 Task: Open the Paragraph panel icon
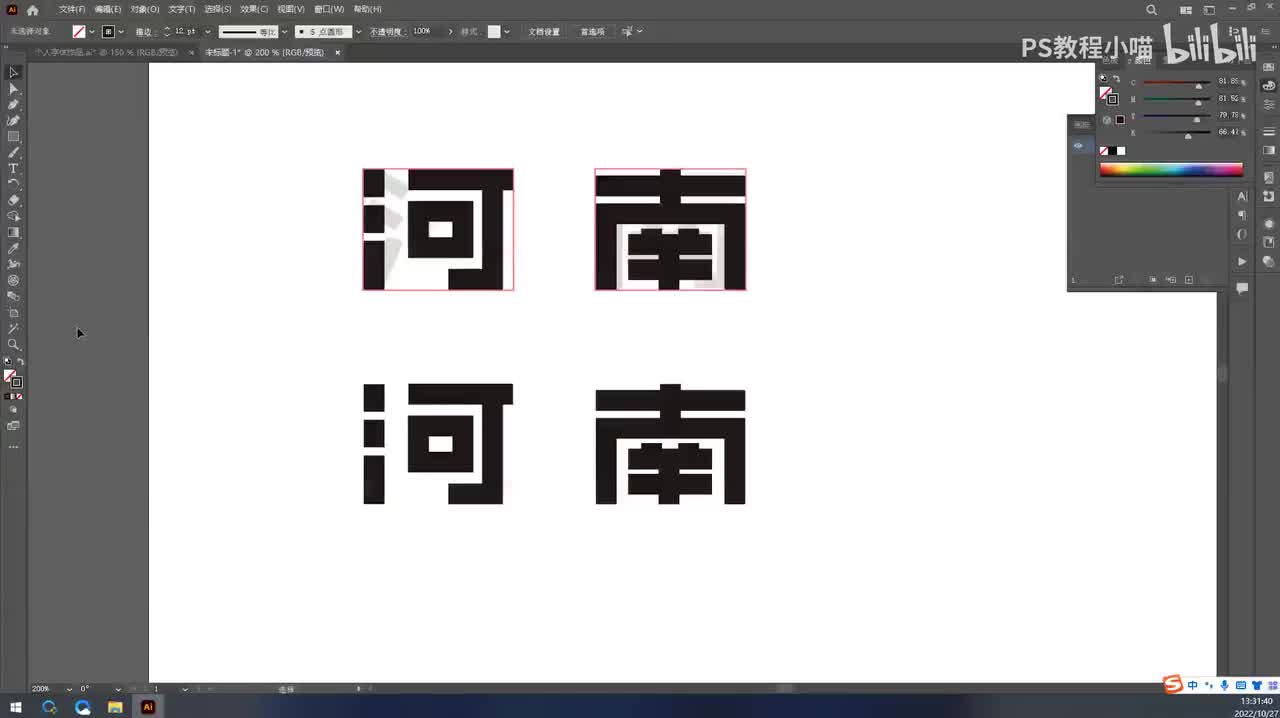click(1242, 215)
